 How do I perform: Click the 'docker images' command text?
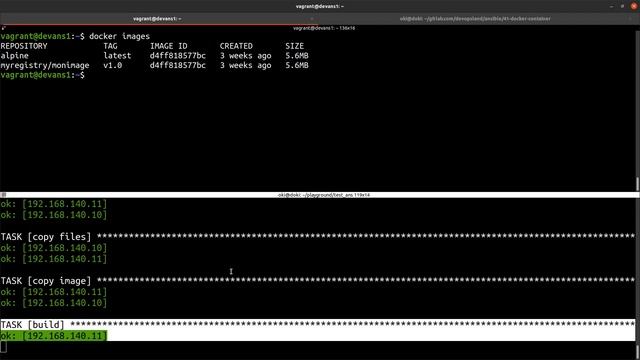click(x=119, y=36)
